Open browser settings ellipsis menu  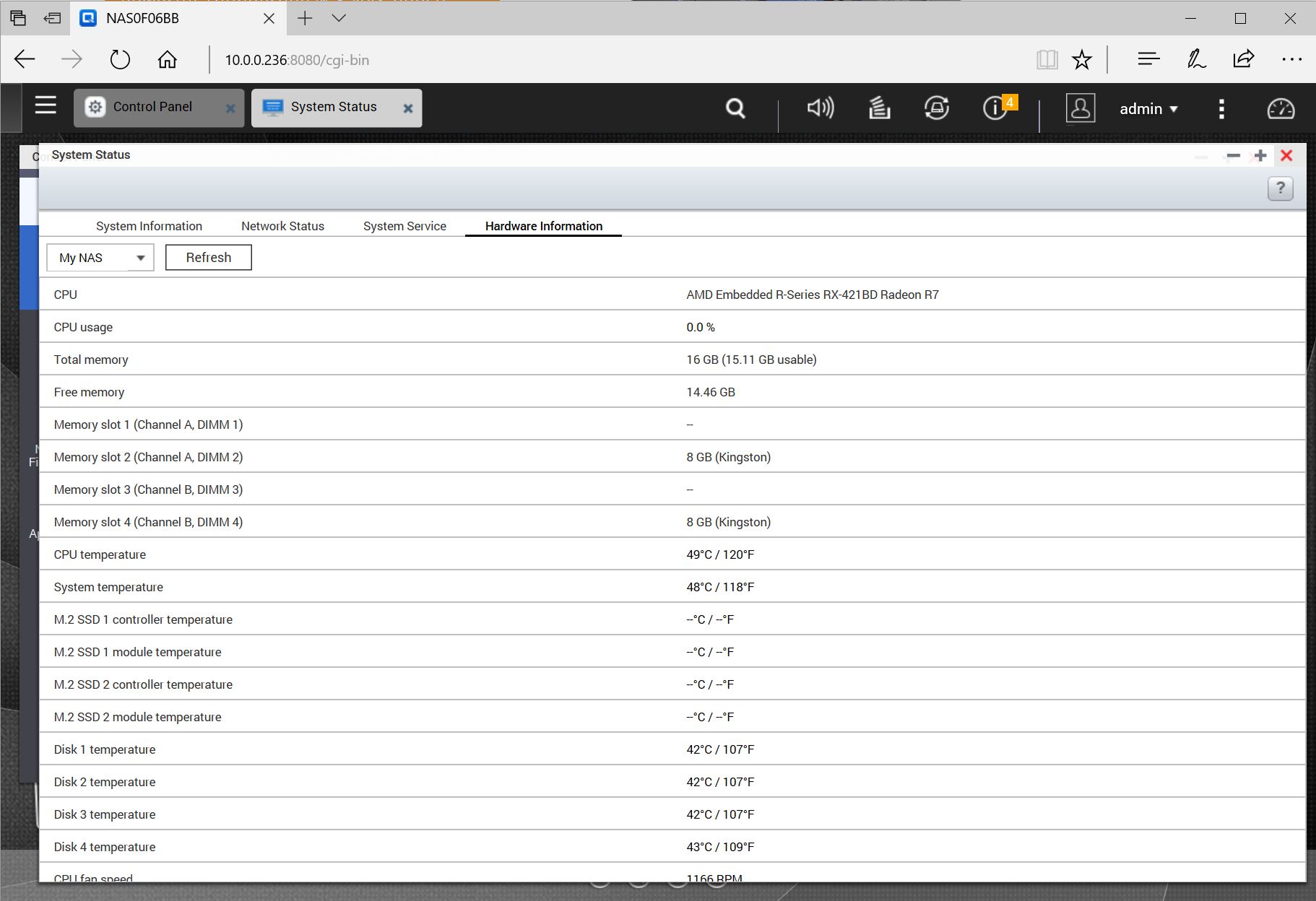click(x=1291, y=59)
